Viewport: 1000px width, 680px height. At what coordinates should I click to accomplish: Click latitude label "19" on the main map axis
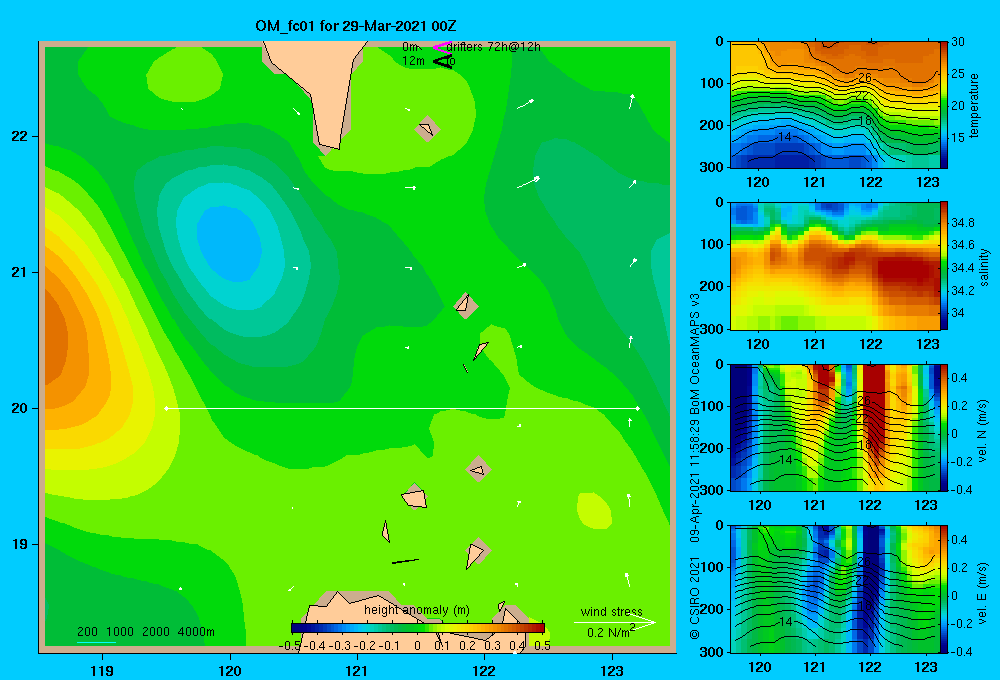(x=19, y=544)
